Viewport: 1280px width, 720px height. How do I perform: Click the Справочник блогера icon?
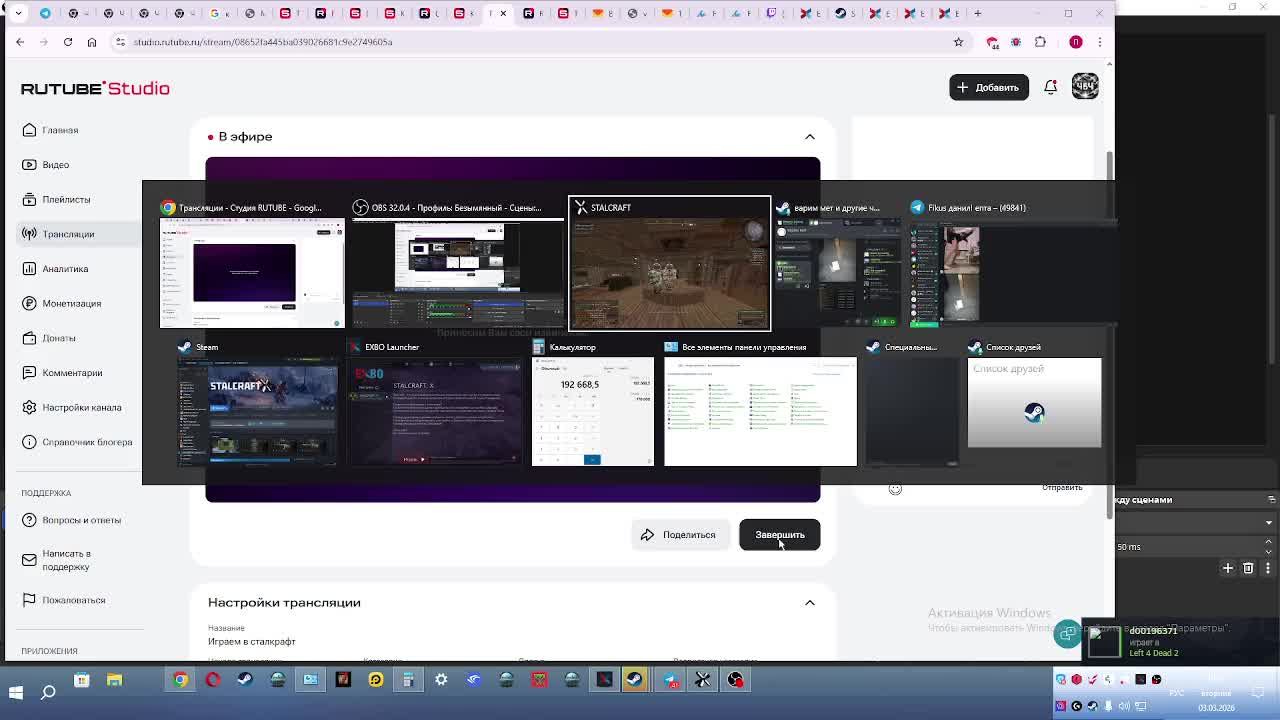point(29,442)
